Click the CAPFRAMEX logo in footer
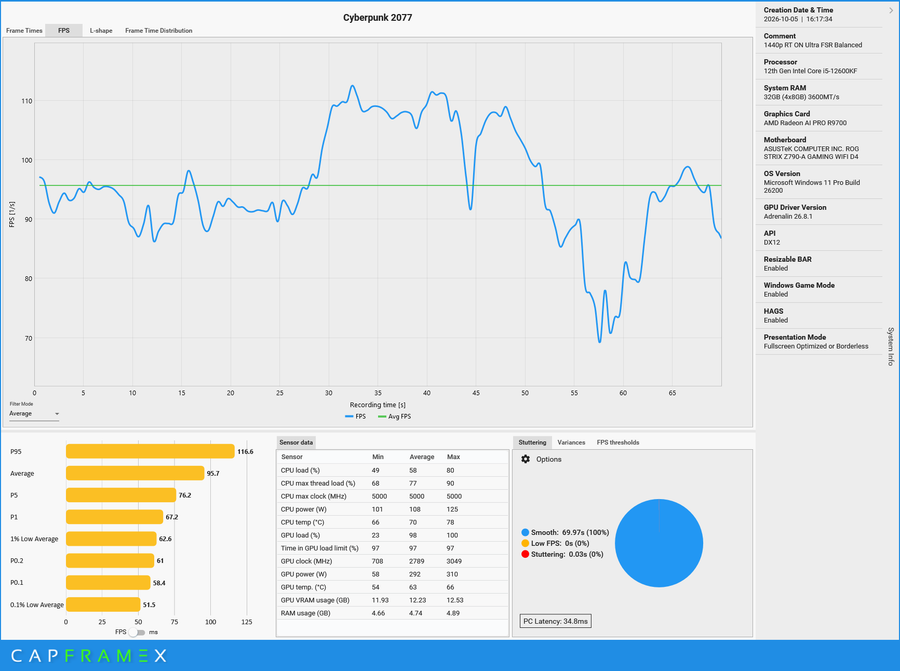900x671 pixels. pos(89,656)
